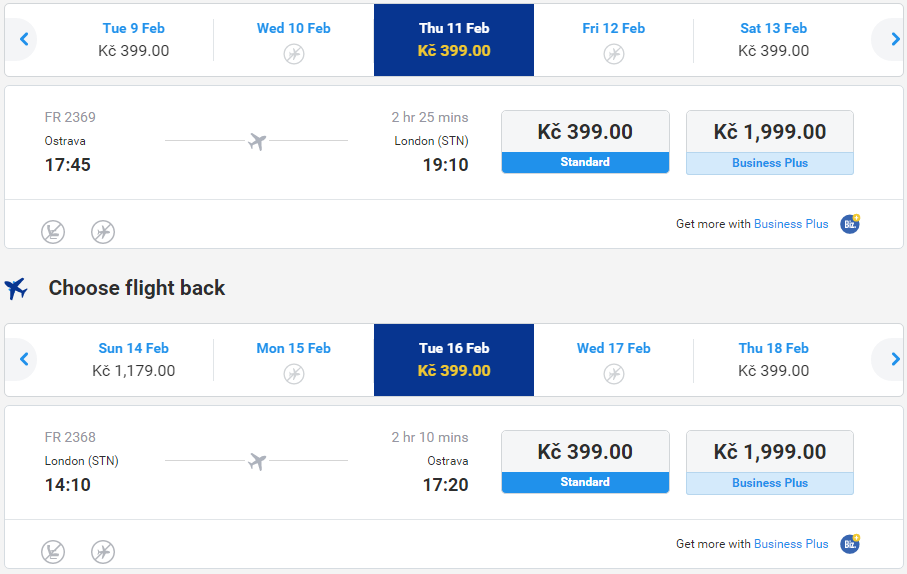Screen dimensions: 907x574
Task: Open Business Plus link in return flight card
Action: [x=791, y=544]
